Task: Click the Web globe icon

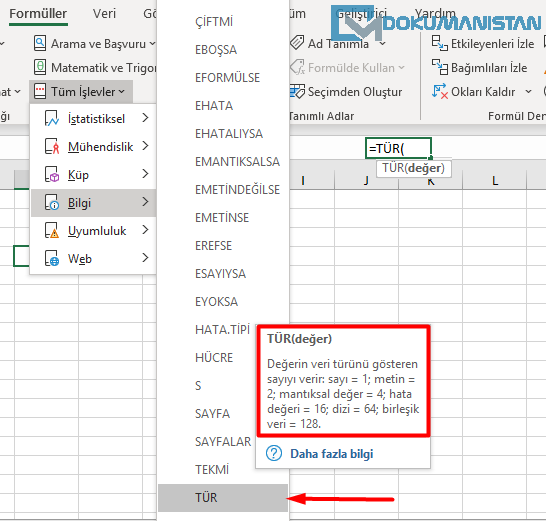Action: click(x=52, y=258)
